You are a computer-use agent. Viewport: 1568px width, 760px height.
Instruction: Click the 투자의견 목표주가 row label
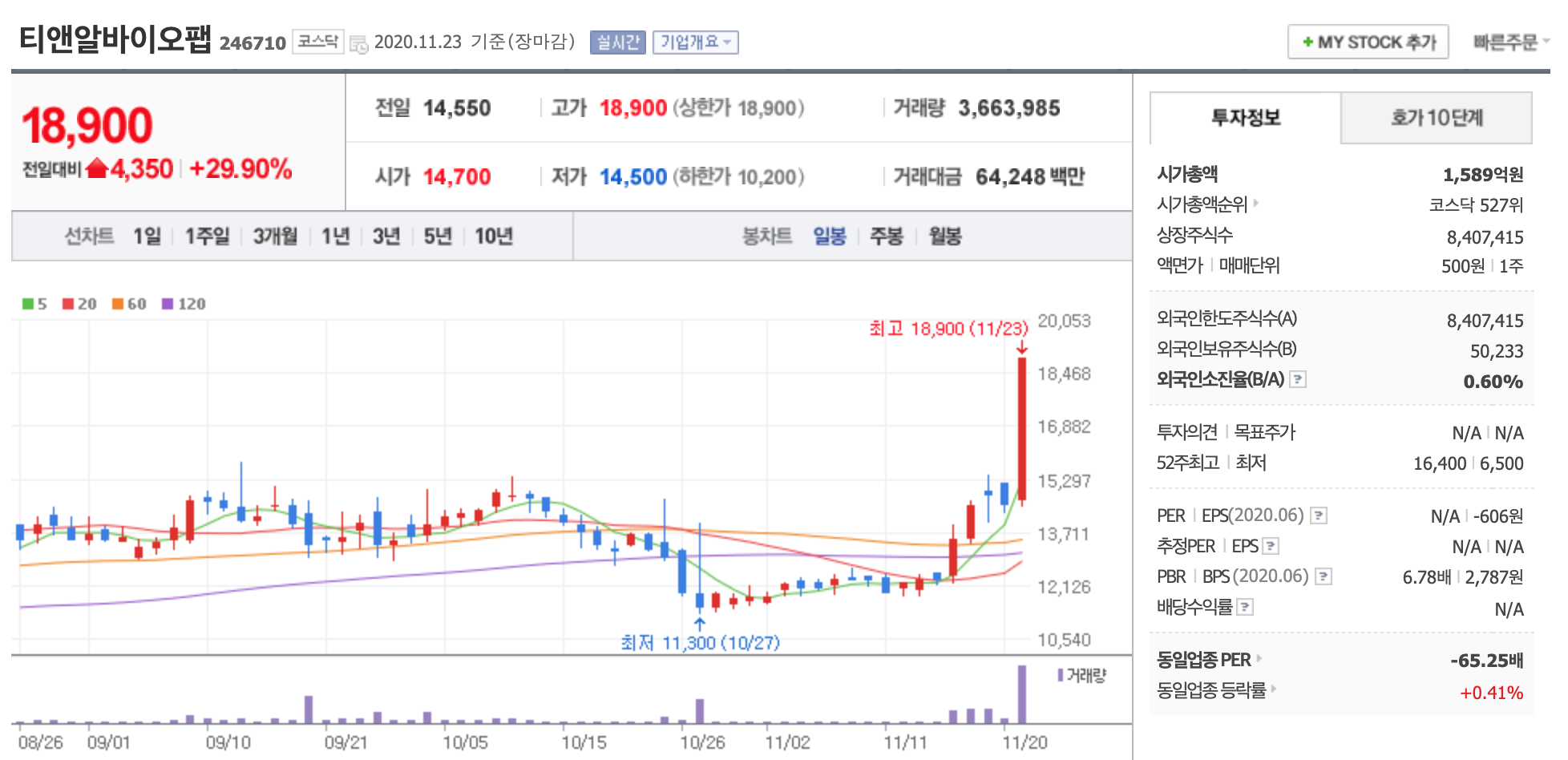[x=1226, y=432]
